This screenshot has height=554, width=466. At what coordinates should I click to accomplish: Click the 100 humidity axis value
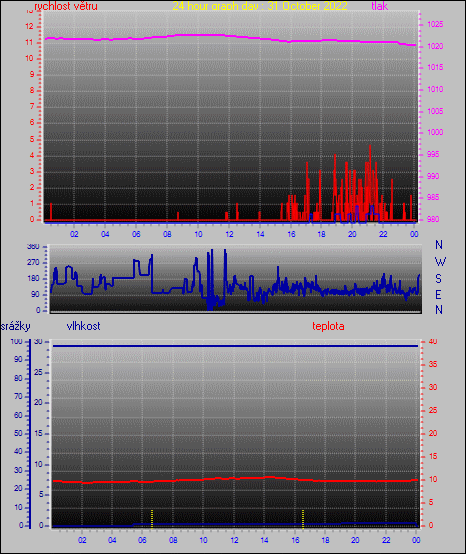(17, 342)
